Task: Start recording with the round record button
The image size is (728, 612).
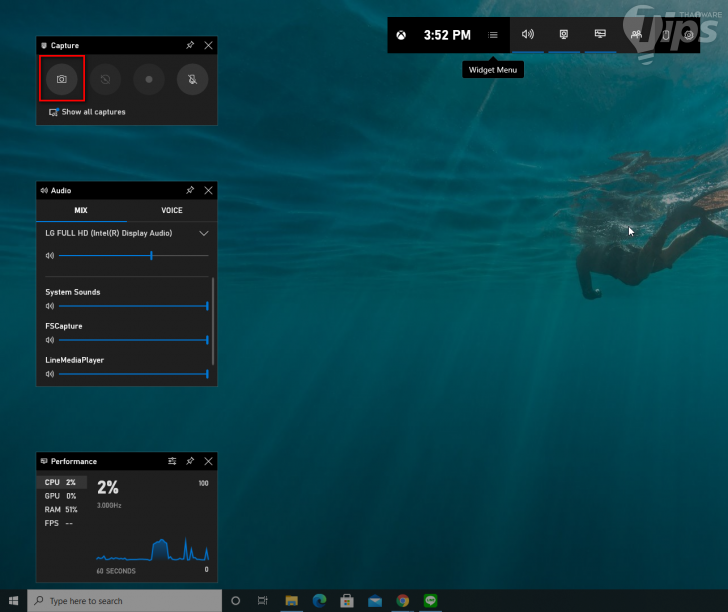Action: [149, 79]
